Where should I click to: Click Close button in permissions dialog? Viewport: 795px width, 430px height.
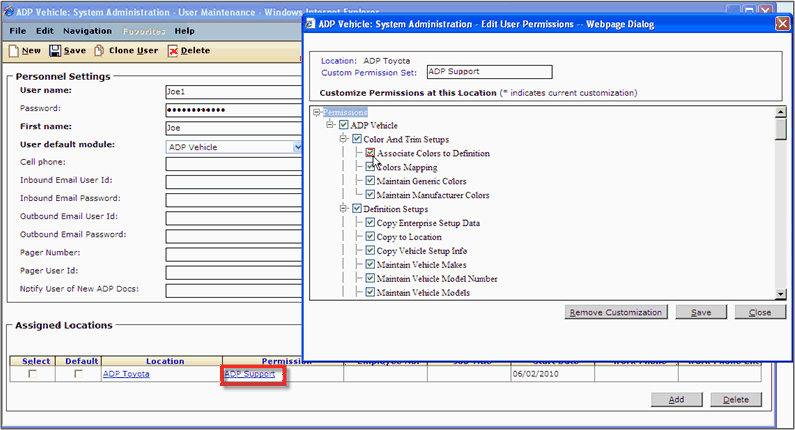(760, 312)
